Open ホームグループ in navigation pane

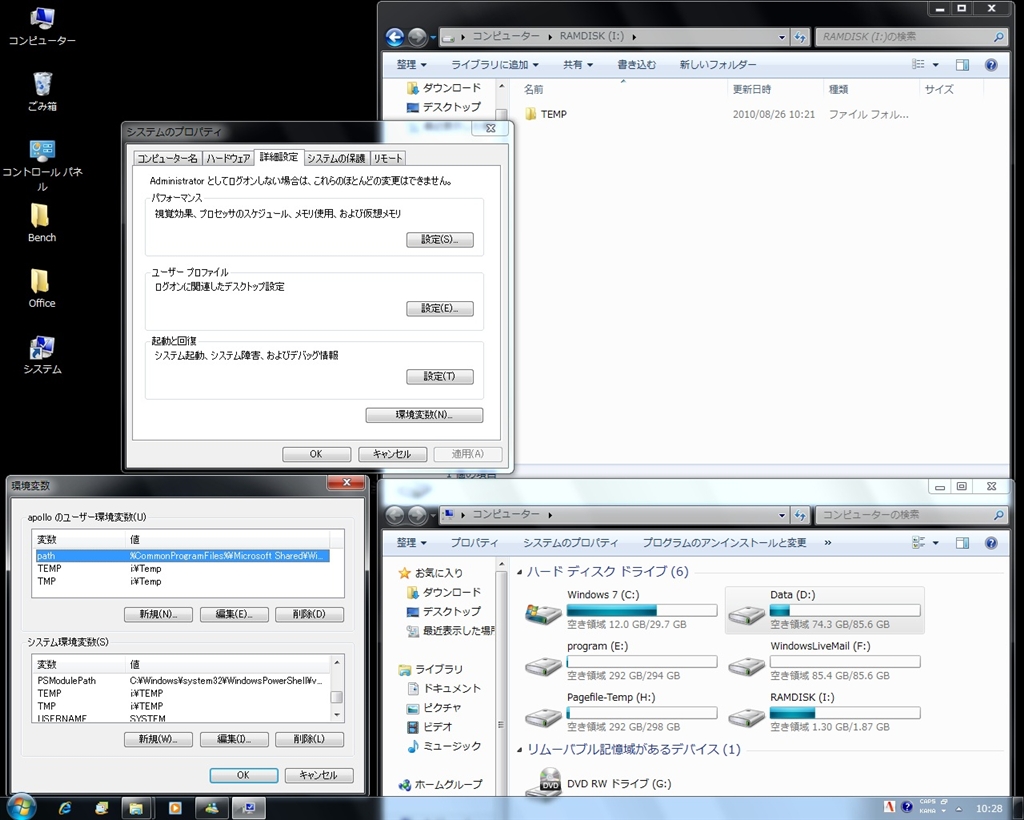[x=441, y=784]
